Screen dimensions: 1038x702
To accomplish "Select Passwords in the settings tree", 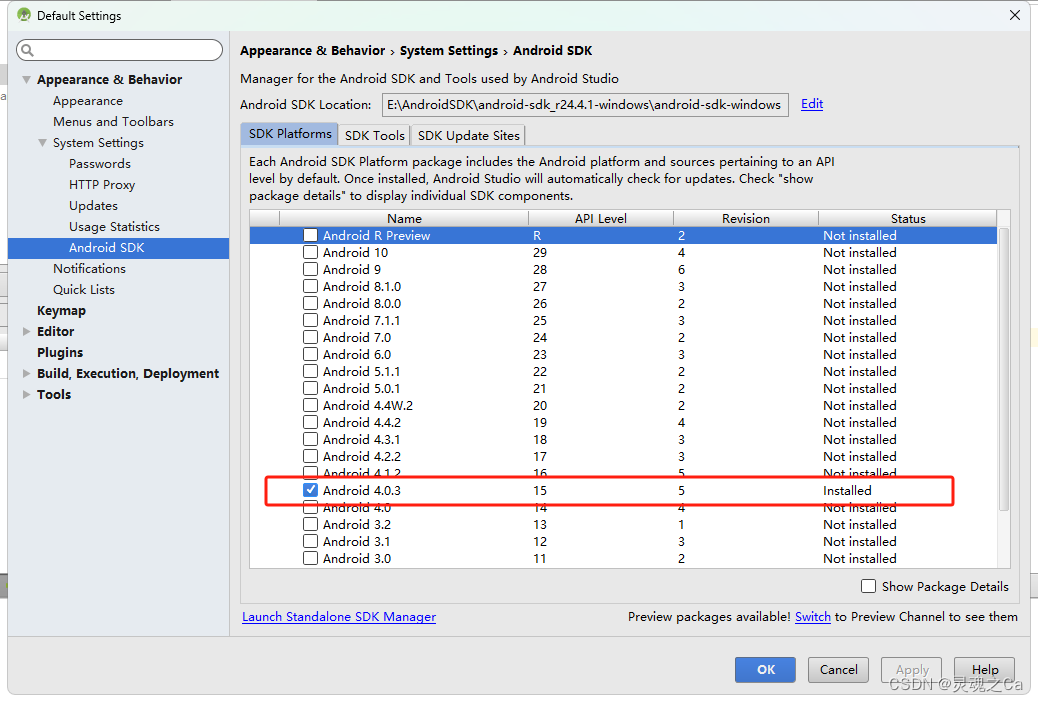I will 100,164.
